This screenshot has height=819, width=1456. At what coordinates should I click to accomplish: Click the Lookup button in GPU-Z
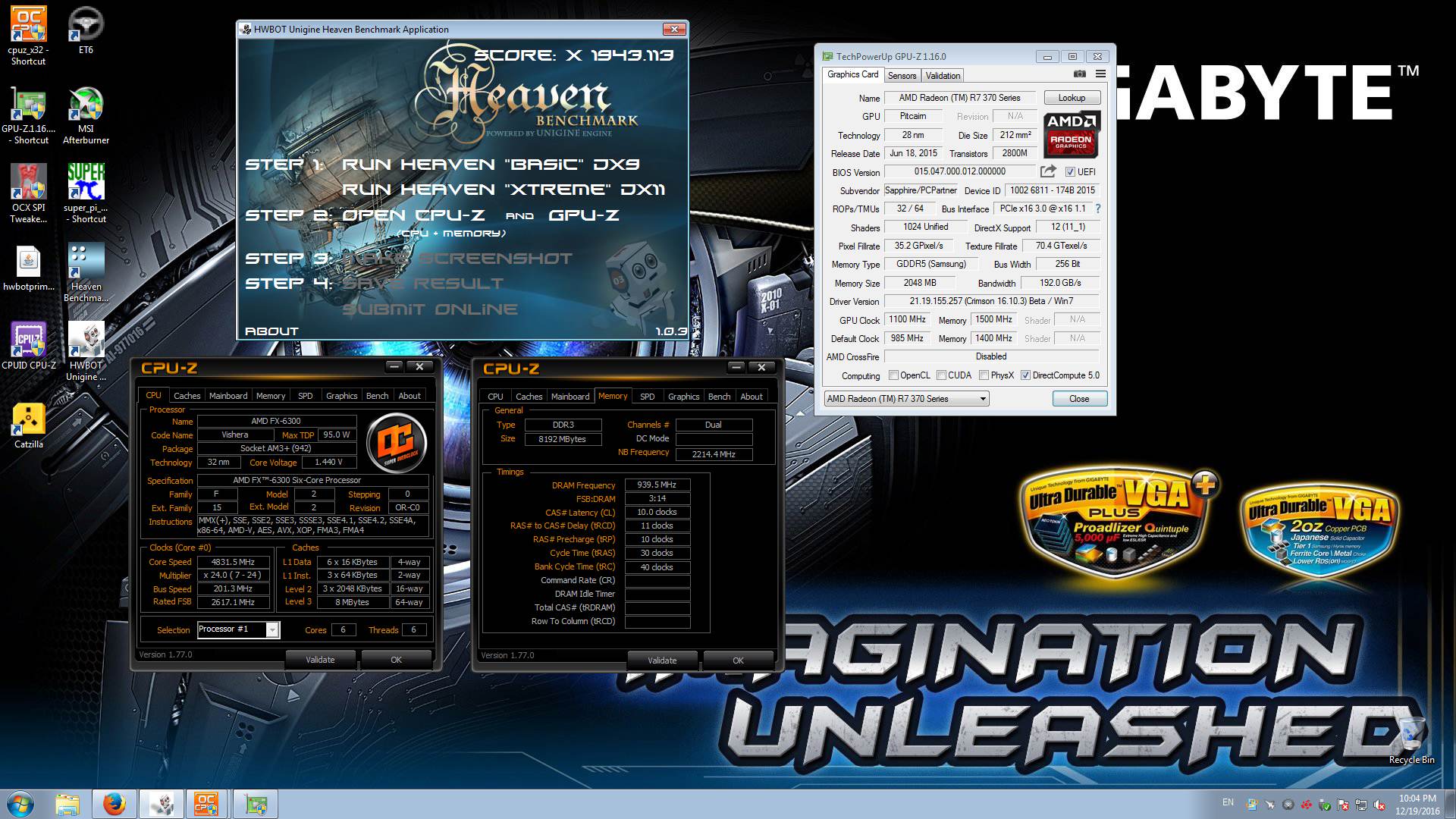tap(1072, 98)
